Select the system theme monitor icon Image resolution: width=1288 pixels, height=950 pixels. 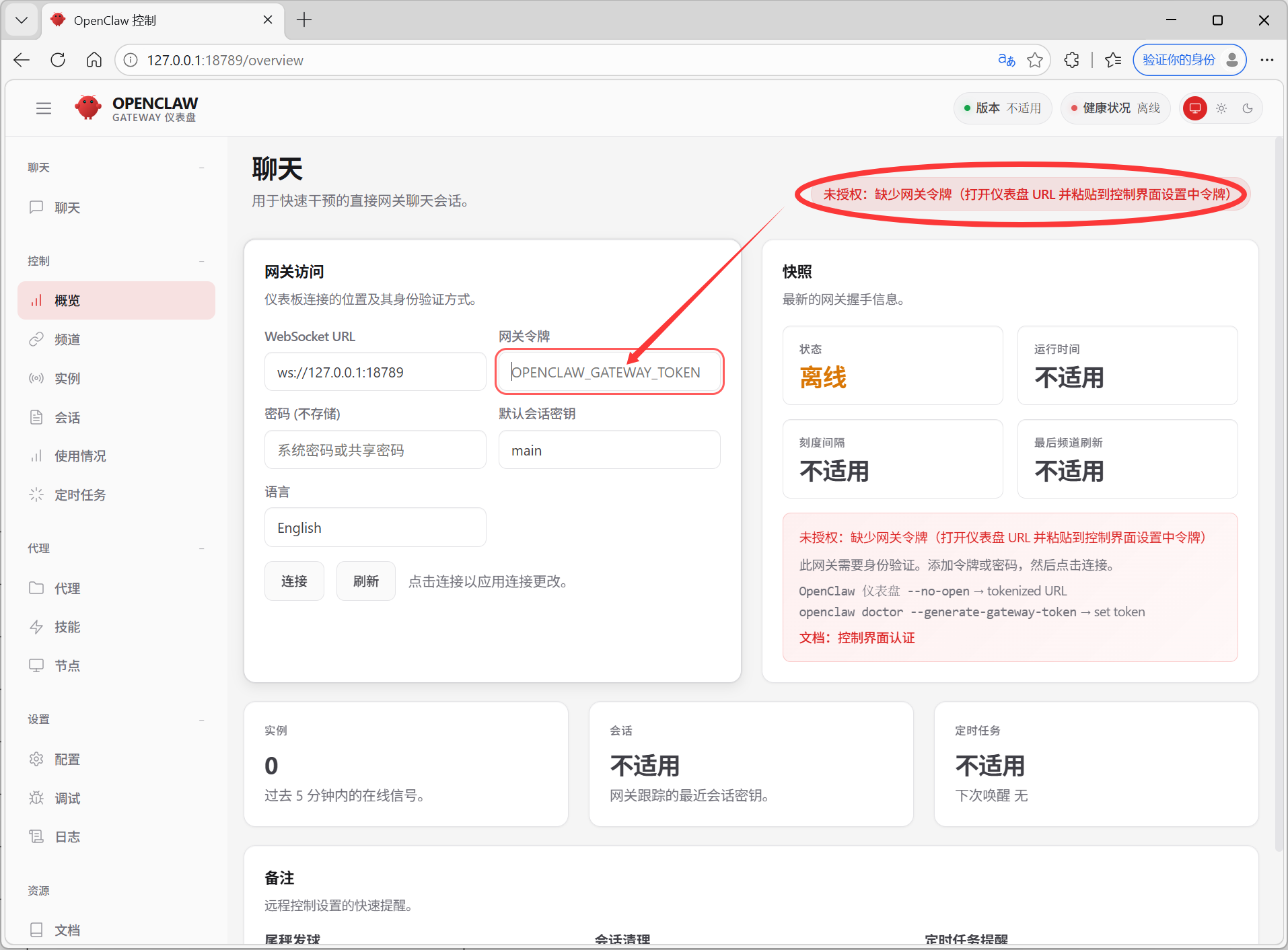pyautogui.click(x=1195, y=108)
